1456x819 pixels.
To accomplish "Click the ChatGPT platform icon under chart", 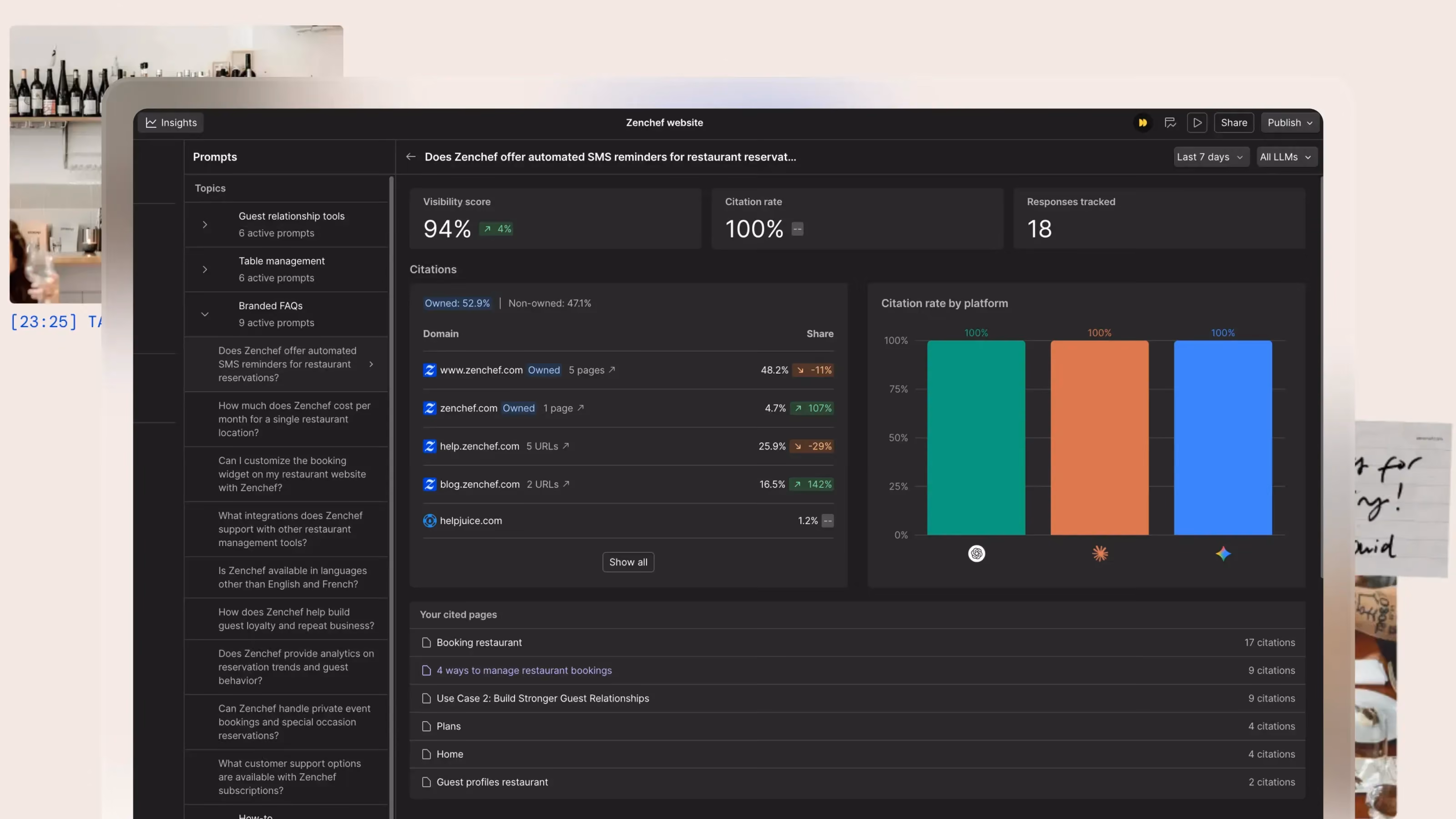I will click(976, 553).
